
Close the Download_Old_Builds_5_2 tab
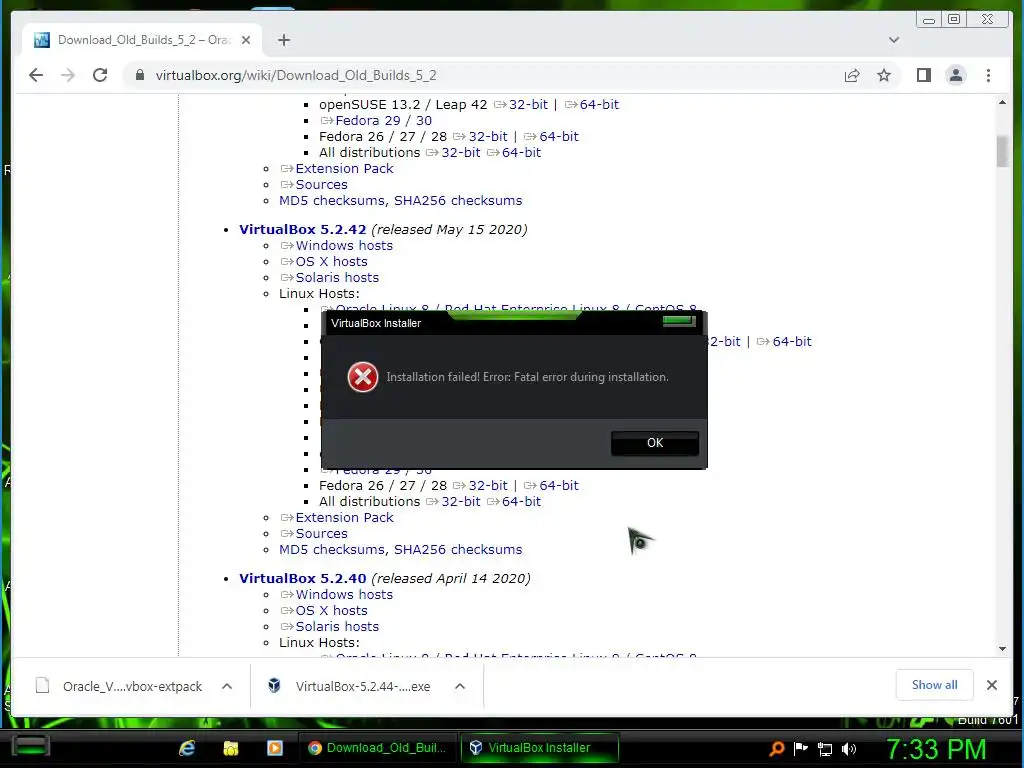click(246, 40)
